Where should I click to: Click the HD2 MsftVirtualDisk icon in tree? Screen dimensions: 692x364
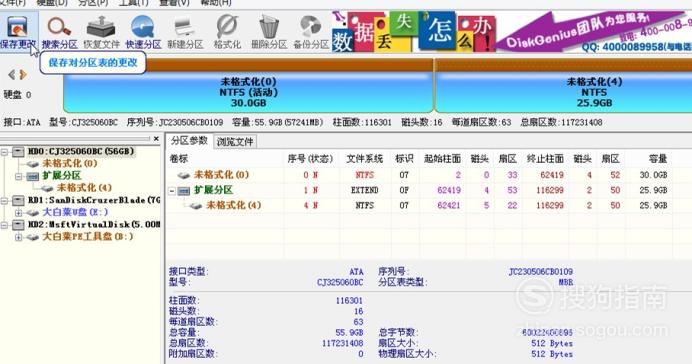click(x=18, y=225)
